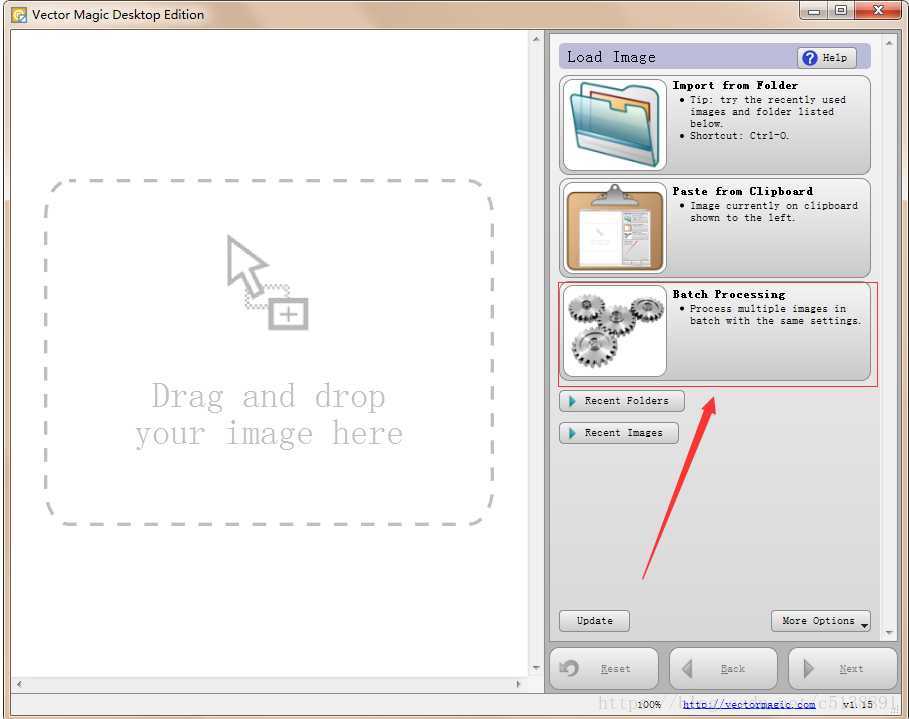
Task: Expand the Recent Folders list
Action: click(621, 401)
